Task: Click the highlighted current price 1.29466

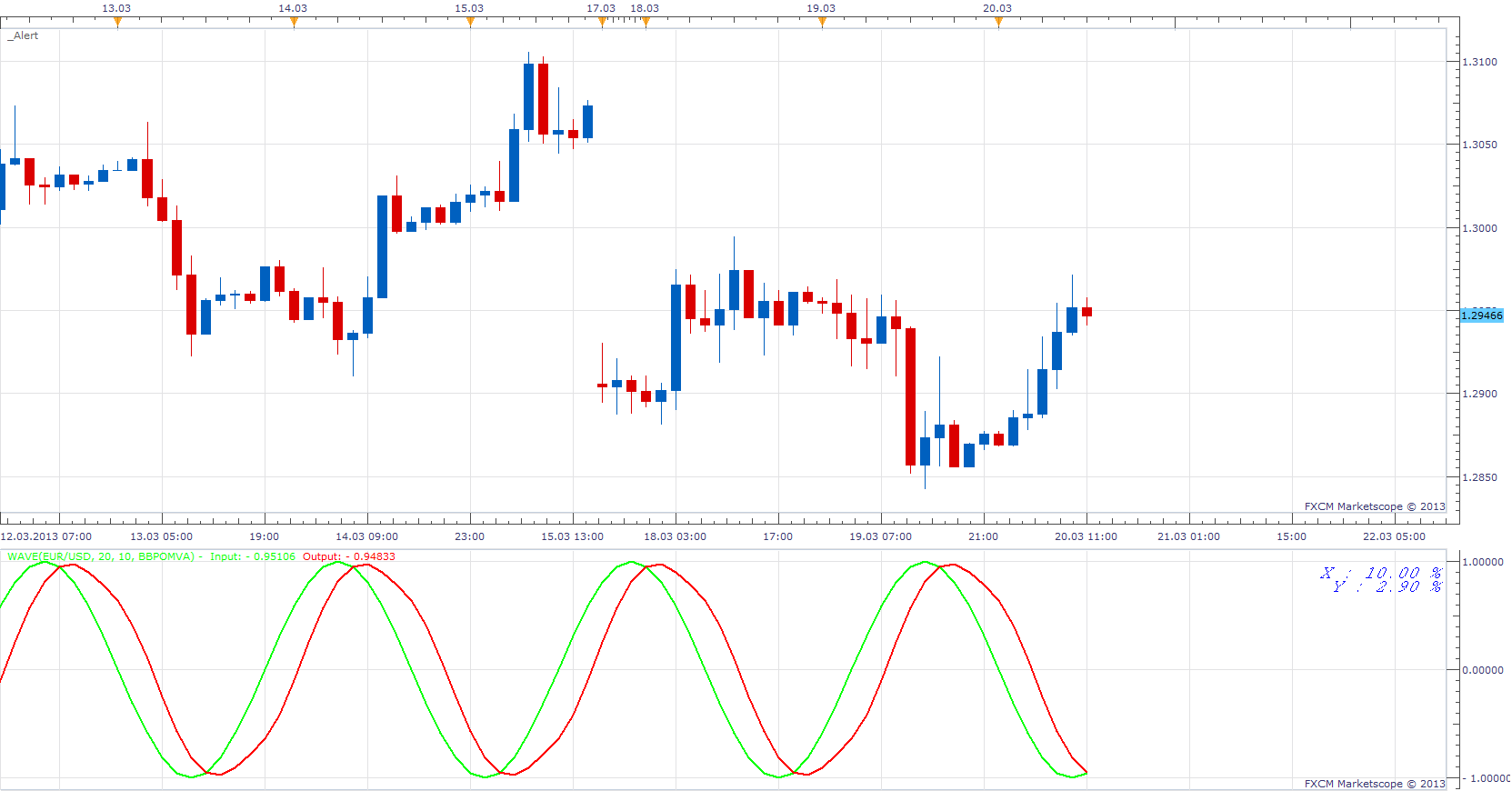Action: coord(1482,315)
